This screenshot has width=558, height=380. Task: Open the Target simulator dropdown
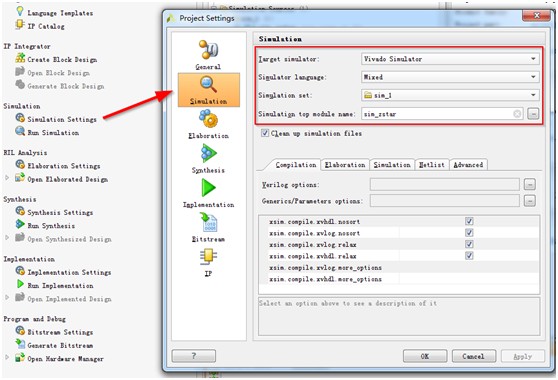pyautogui.click(x=450, y=59)
